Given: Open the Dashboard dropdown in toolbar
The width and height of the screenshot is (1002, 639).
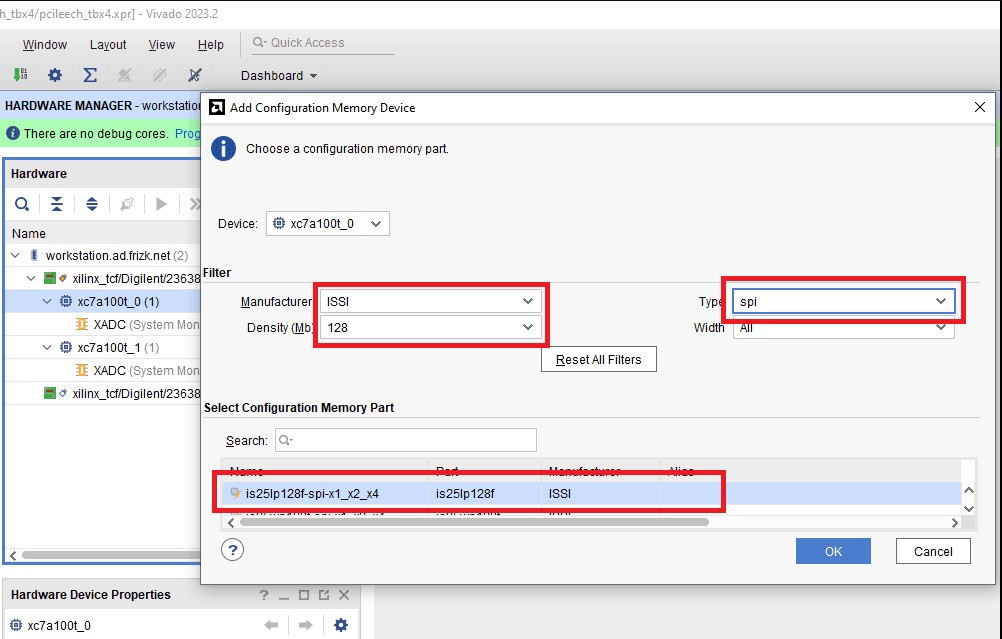Looking at the screenshot, I should (279, 75).
